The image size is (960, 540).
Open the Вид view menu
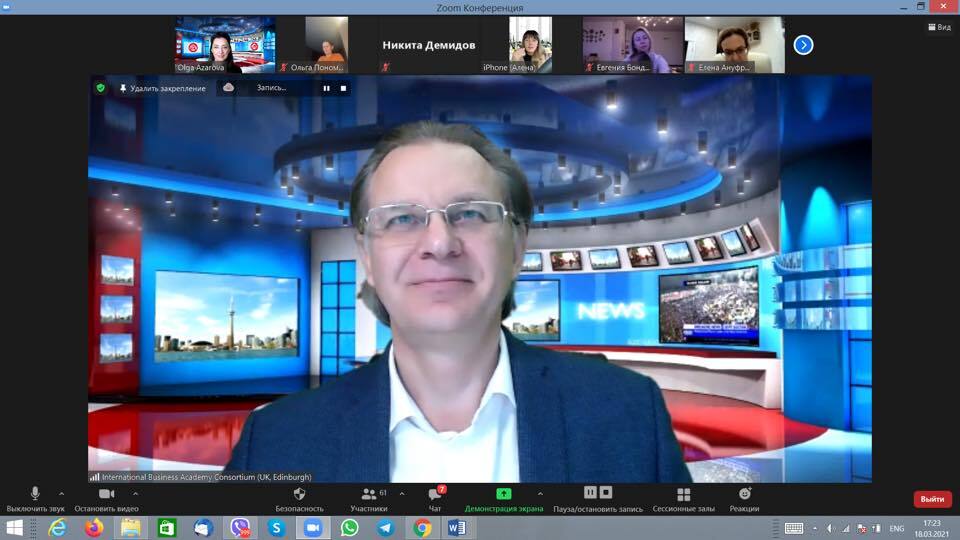(937, 28)
